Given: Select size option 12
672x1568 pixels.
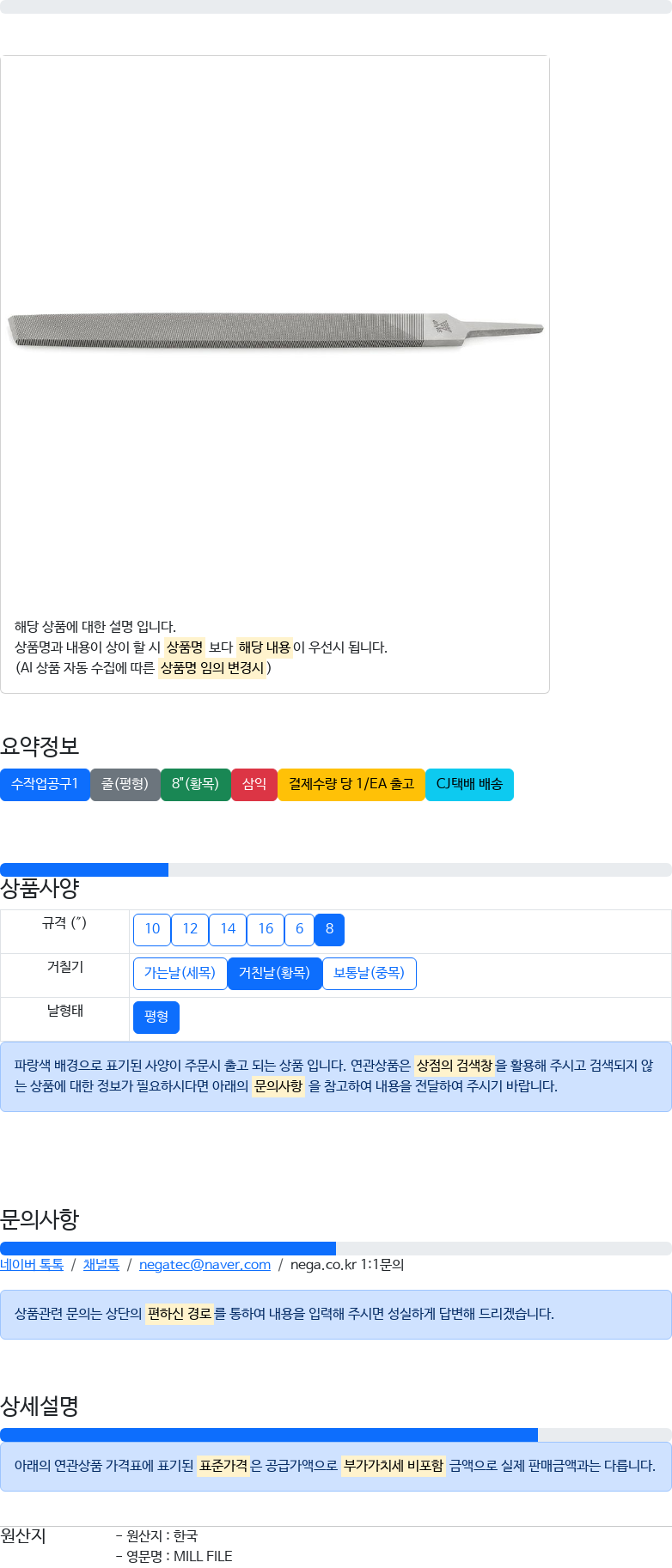Looking at the screenshot, I should click(x=190, y=929).
